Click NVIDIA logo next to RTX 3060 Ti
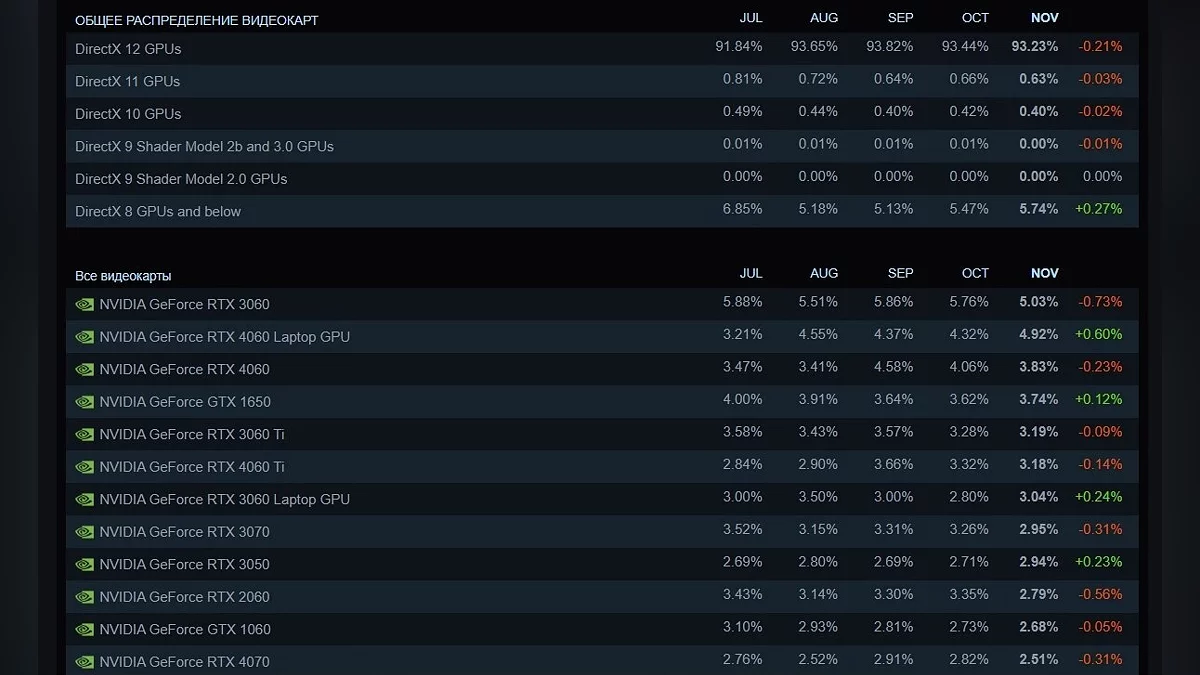 coord(84,434)
